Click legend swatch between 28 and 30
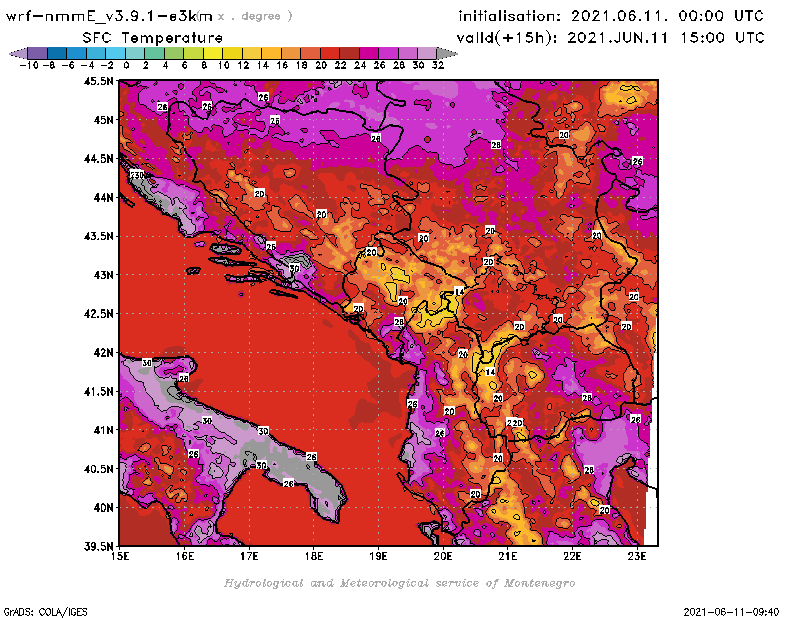Image resolution: width=800 pixels, height=618 pixels. (x=408, y=53)
